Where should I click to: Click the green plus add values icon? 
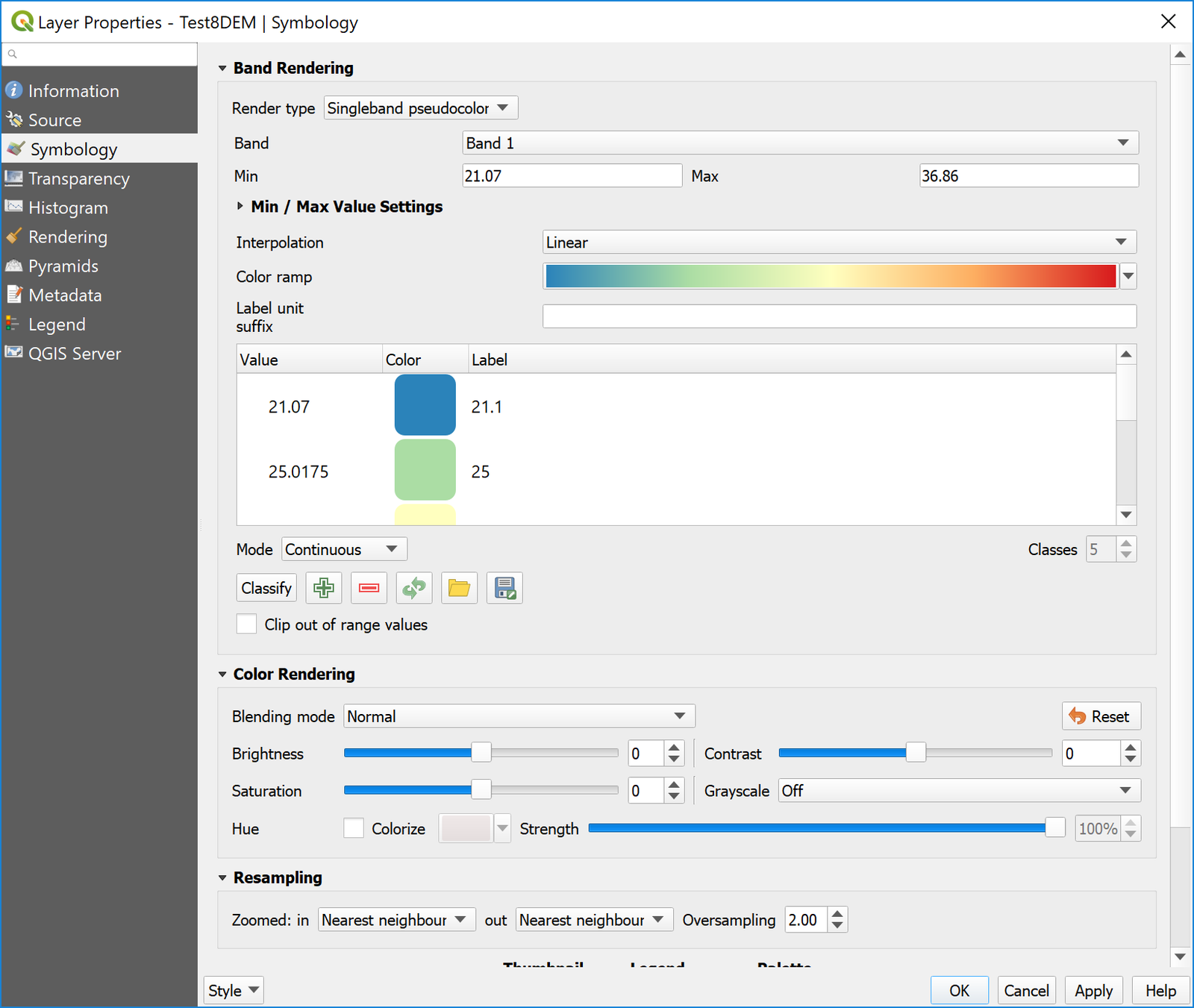(x=324, y=588)
